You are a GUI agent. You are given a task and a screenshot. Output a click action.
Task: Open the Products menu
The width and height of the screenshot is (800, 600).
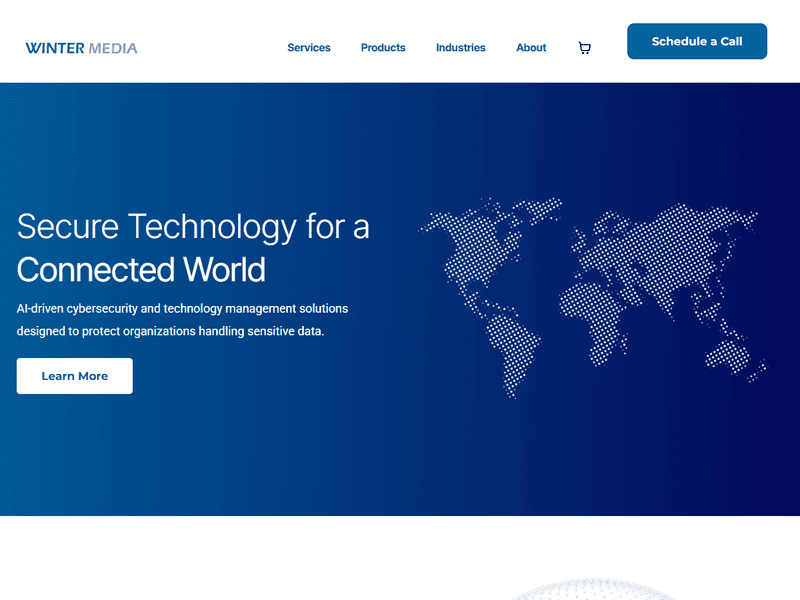[x=383, y=47]
